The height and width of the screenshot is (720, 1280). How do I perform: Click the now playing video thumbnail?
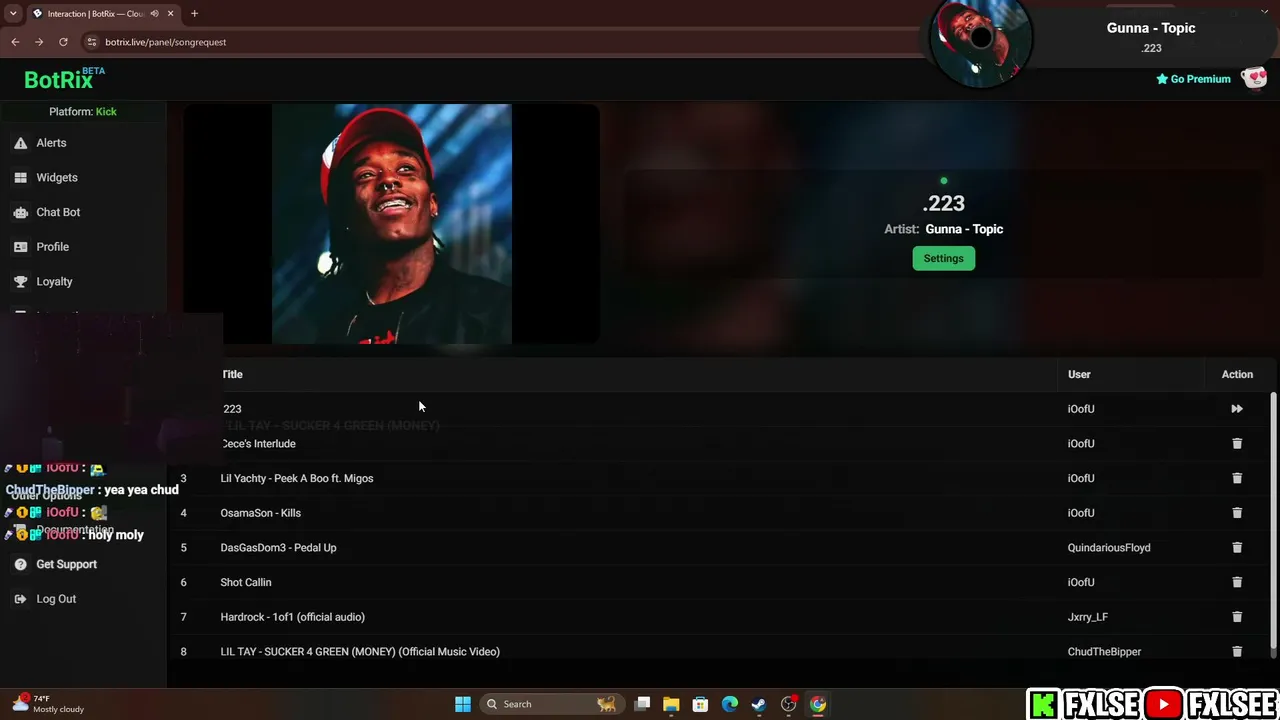pyautogui.click(x=392, y=224)
